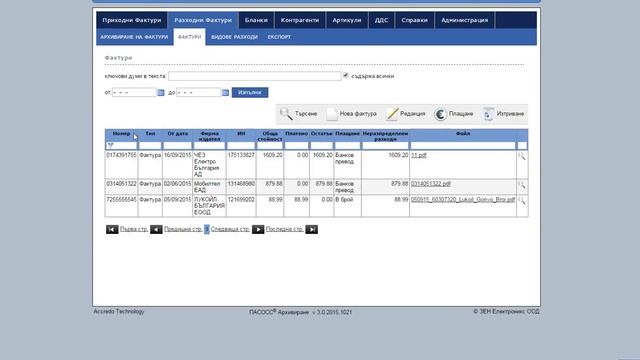Click the Предишна стр. link
The image size is (640, 360).
click(183, 229)
